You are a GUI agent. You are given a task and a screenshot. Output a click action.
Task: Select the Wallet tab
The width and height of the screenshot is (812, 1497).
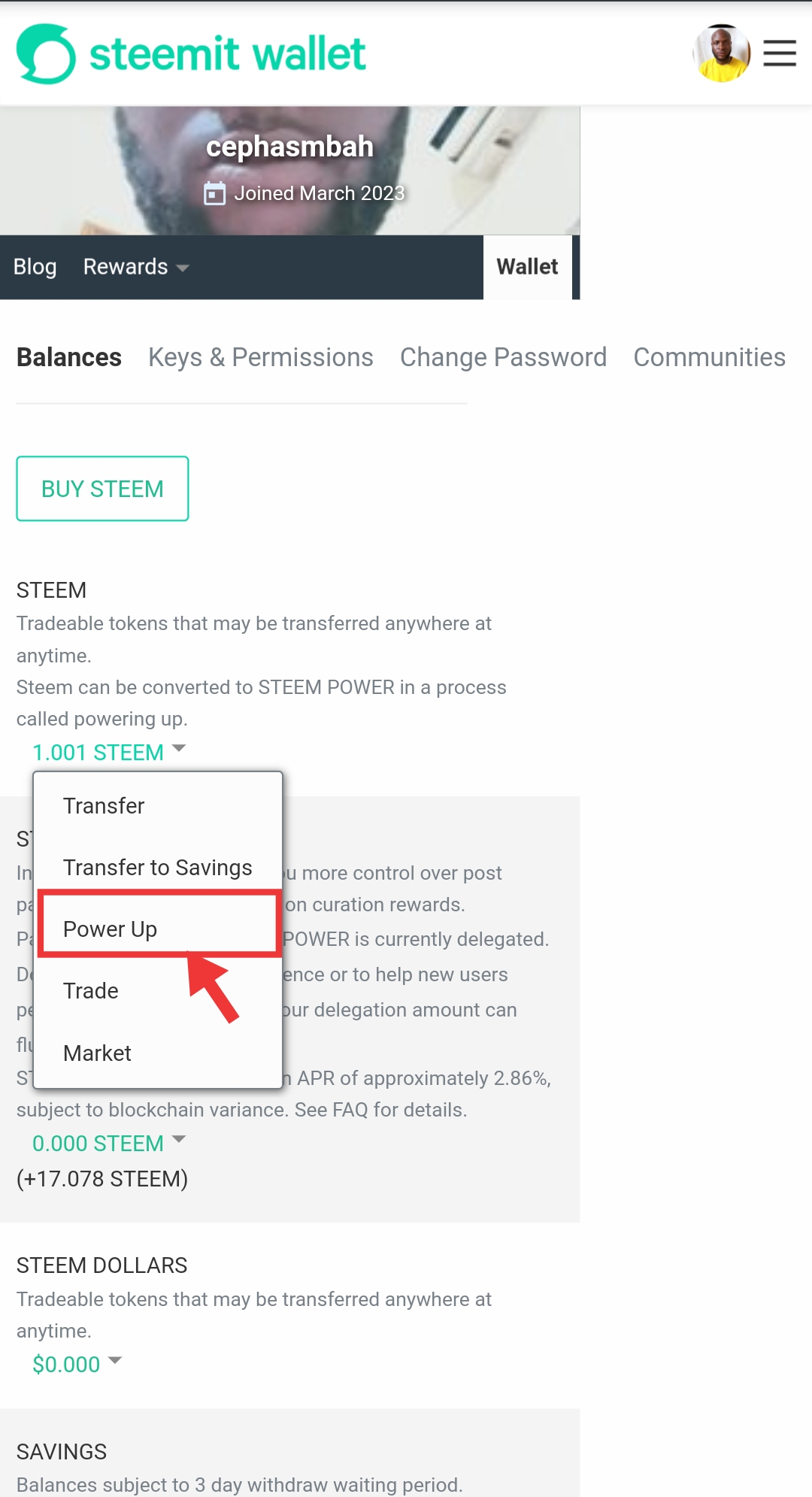coord(527,267)
